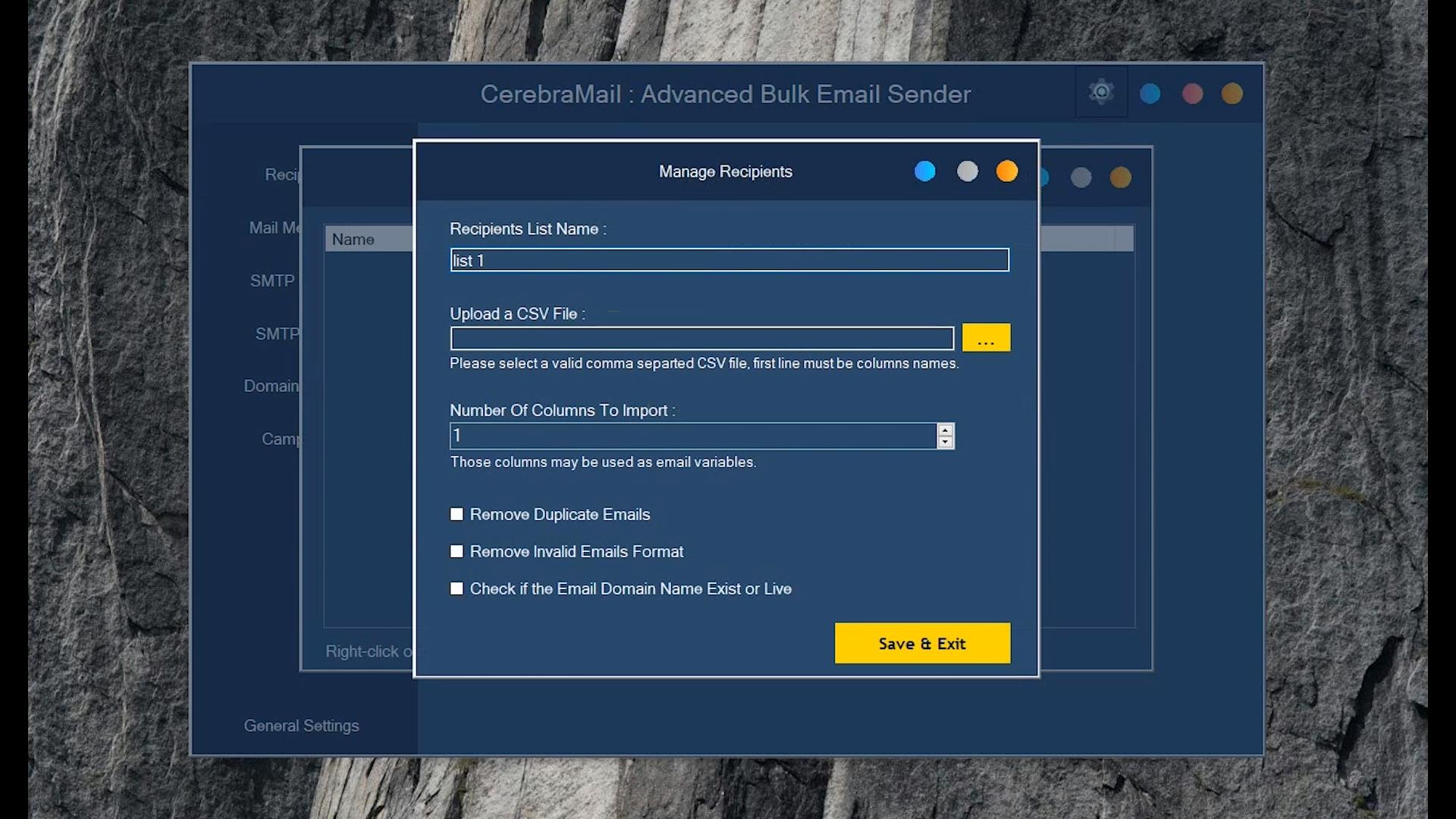The width and height of the screenshot is (1456, 819).
Task: Click the Recipients List Name field
Action: pos(729,260)
